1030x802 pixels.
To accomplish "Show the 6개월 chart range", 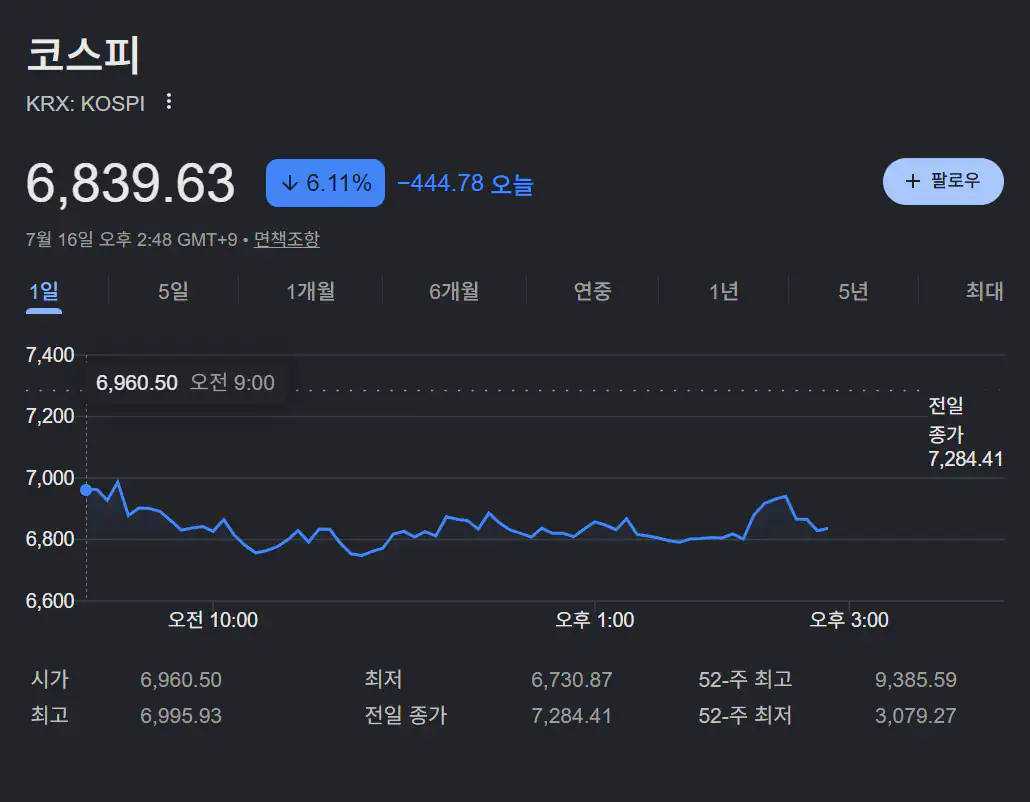I will pyautogui.click(x=454, y=291).
